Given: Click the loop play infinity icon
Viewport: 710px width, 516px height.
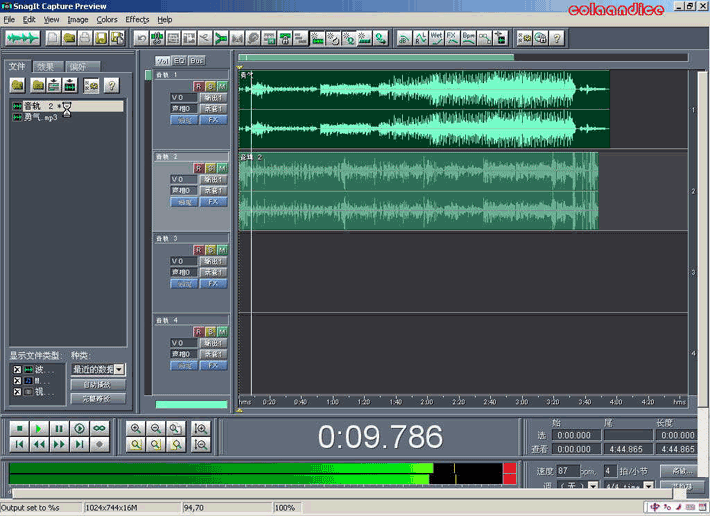Looking at the screenshot, I should click(99, 428).
